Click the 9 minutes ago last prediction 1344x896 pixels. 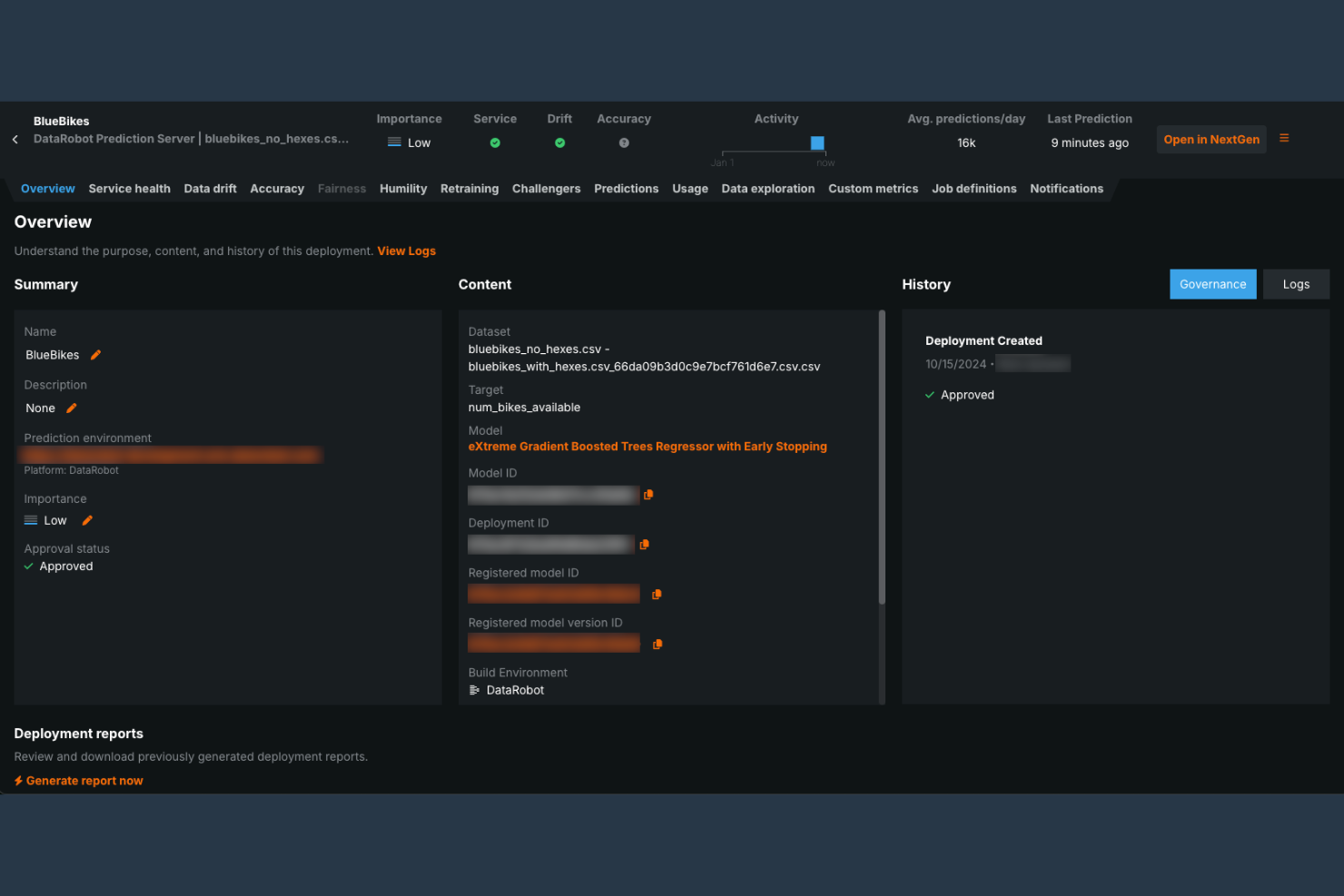1090,143
